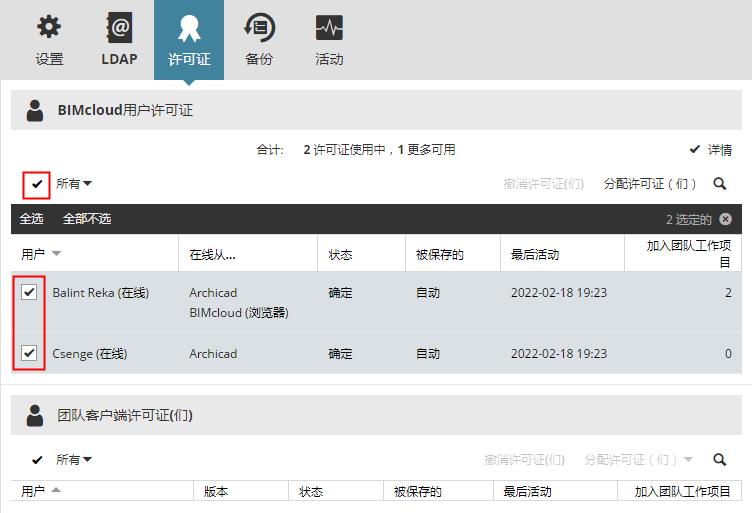Select the 许可证 license tab

189,40
